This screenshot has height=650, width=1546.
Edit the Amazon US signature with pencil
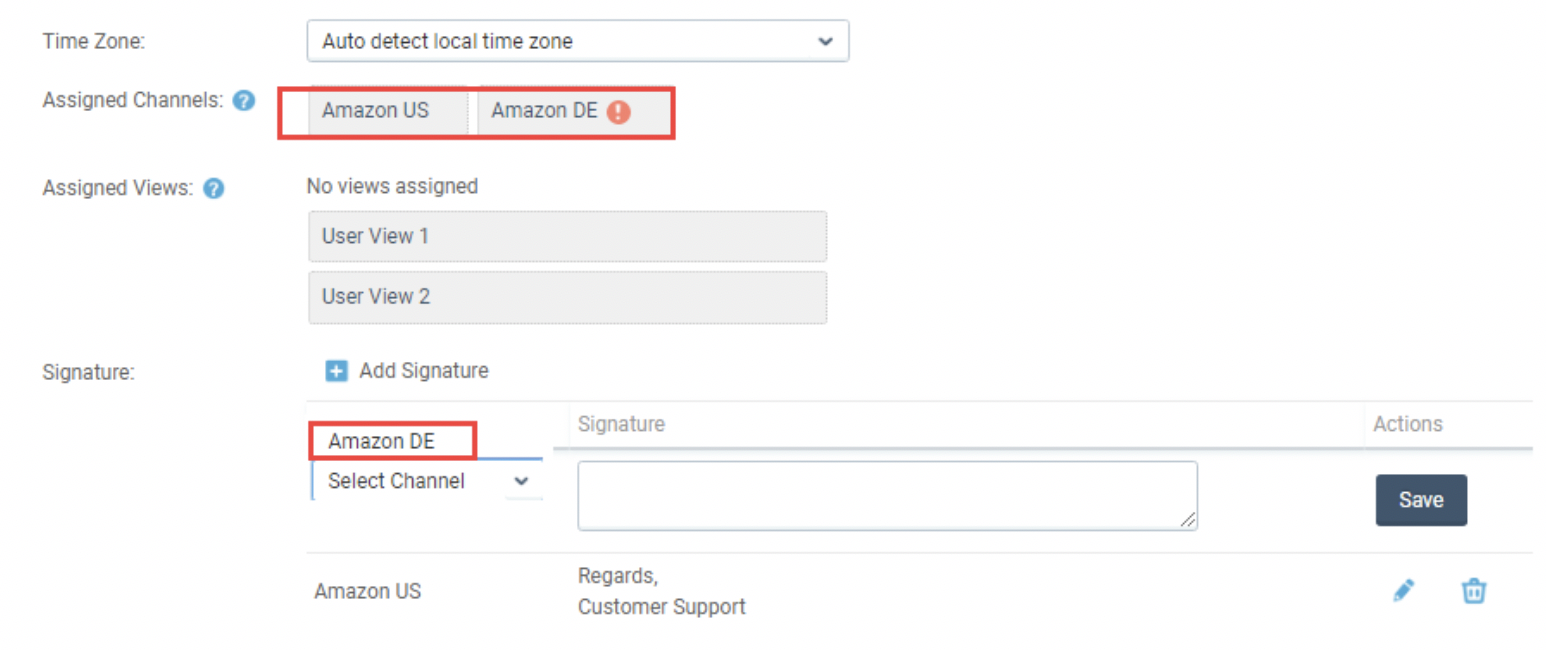coord(1403,591)
